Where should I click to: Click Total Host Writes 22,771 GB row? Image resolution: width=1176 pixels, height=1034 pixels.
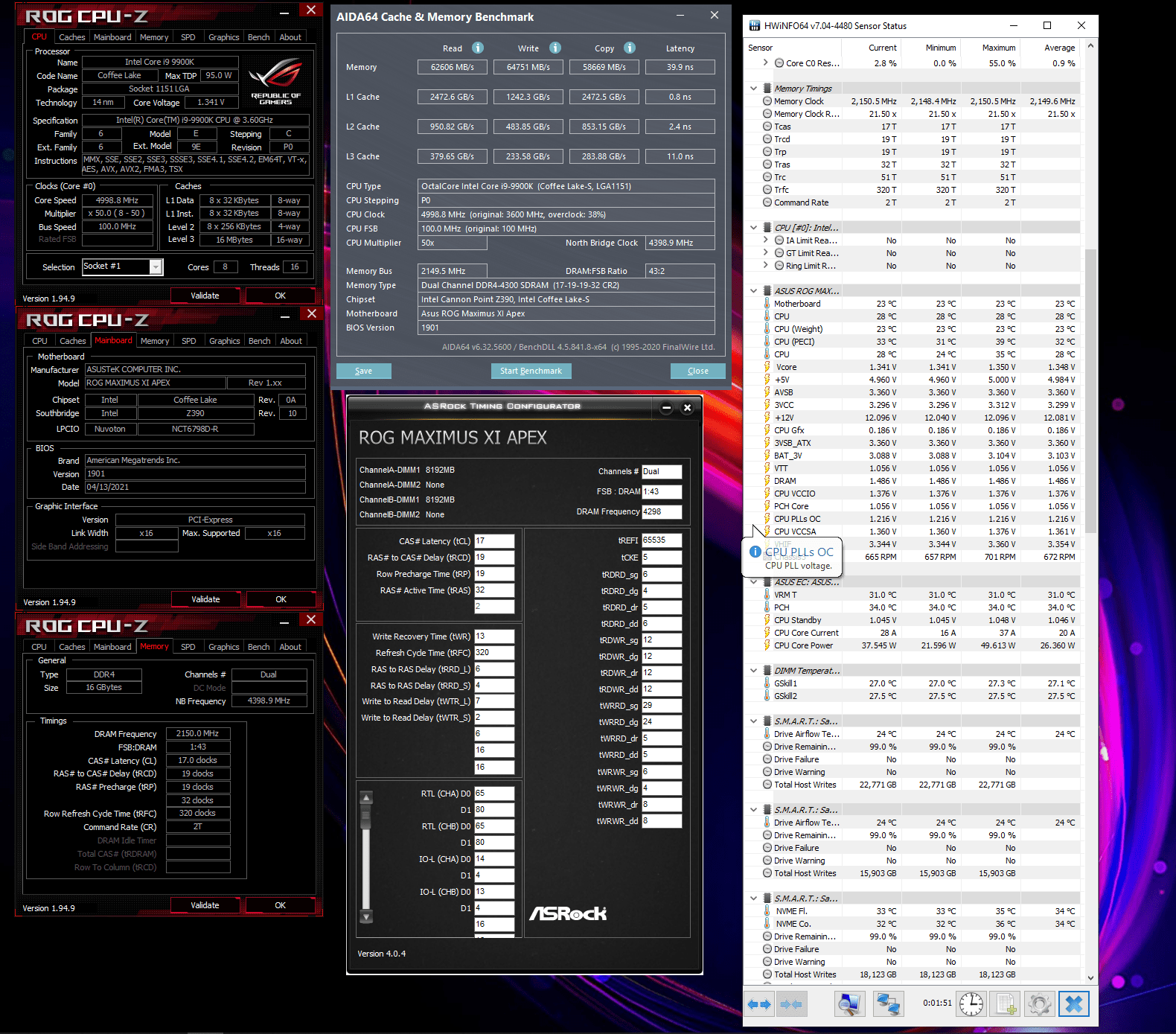pyautogui.click(x=912, y=785)
